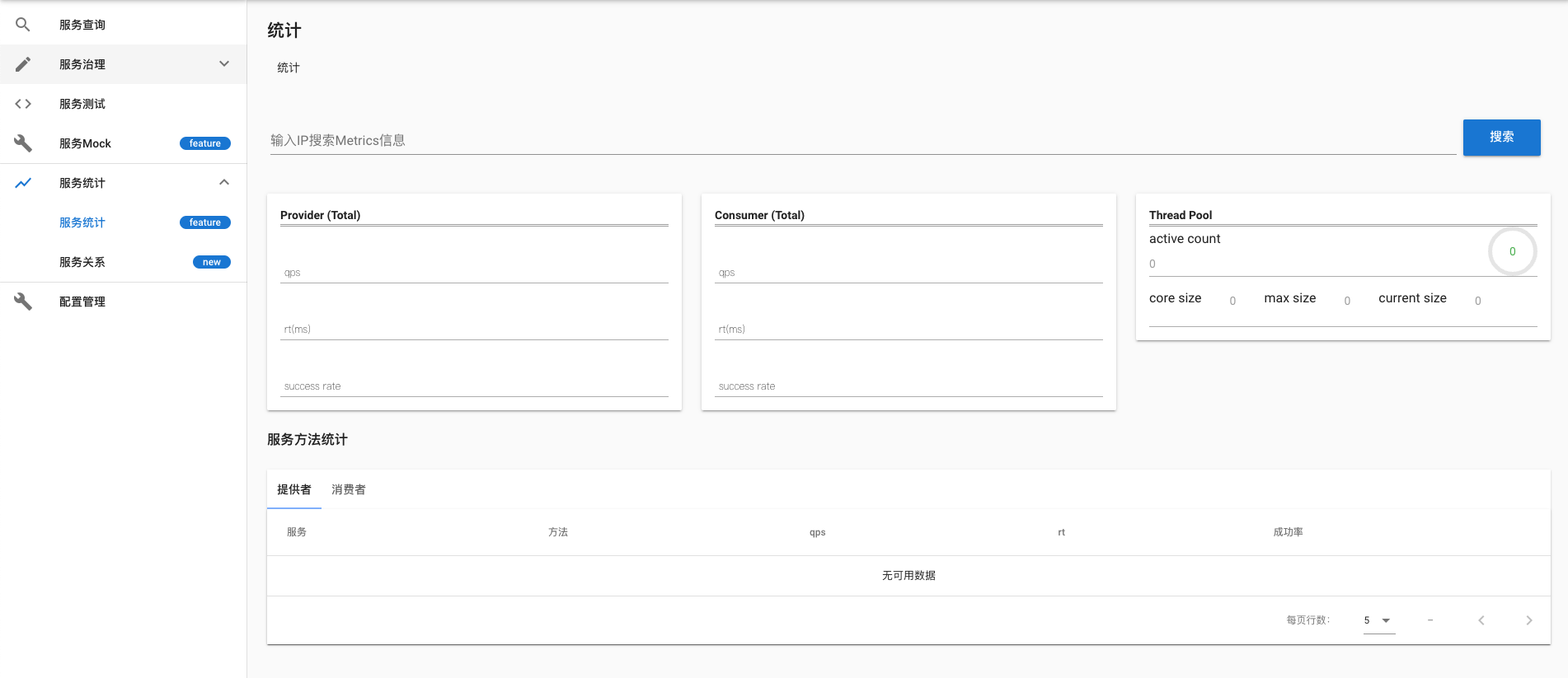Screen dimensions: 1568x678
Task: Open the rows-per-page dropdown
Action: tap(1378, 620)
